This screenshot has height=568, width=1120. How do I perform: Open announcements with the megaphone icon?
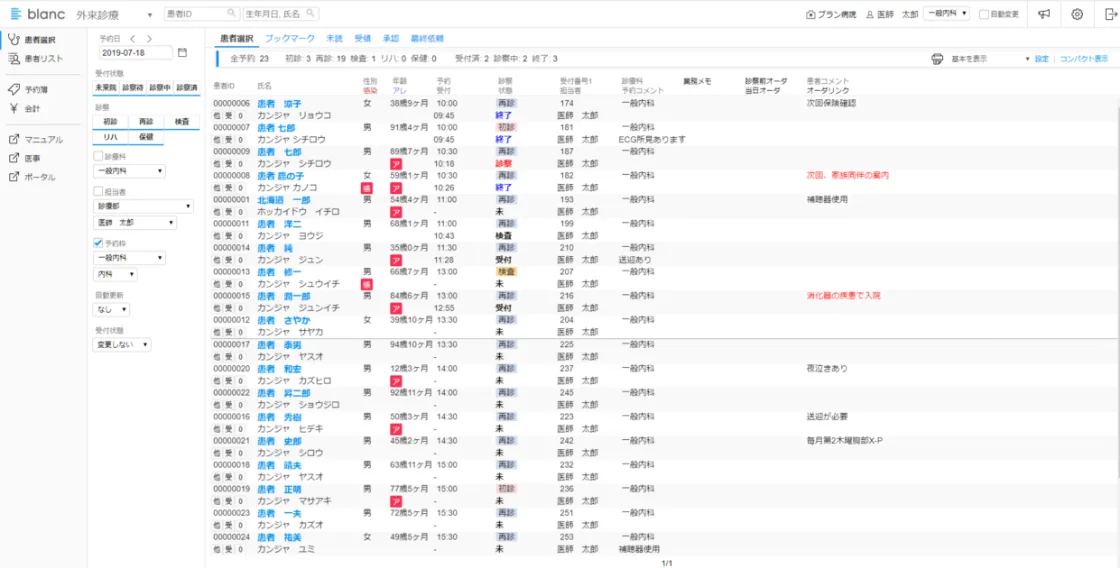(1044, 14)
